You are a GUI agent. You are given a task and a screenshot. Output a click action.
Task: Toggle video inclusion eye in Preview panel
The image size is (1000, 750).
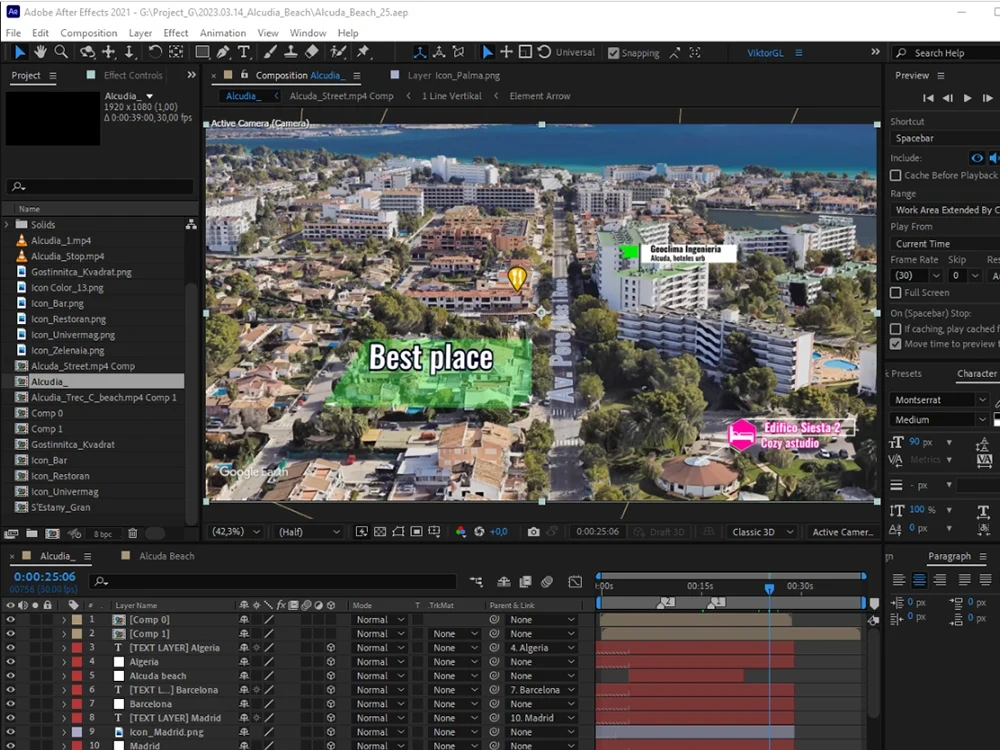[x=977, y=158]
